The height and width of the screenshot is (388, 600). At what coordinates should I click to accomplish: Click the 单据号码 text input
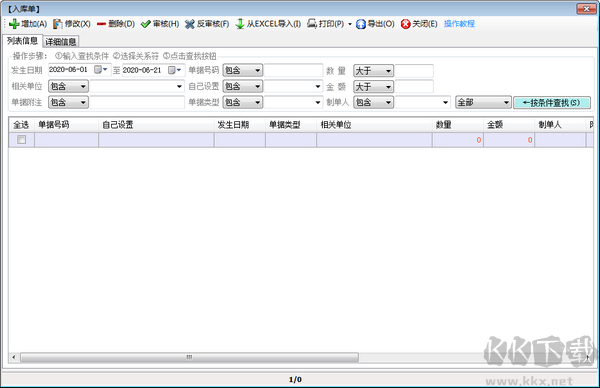[293, 70]
